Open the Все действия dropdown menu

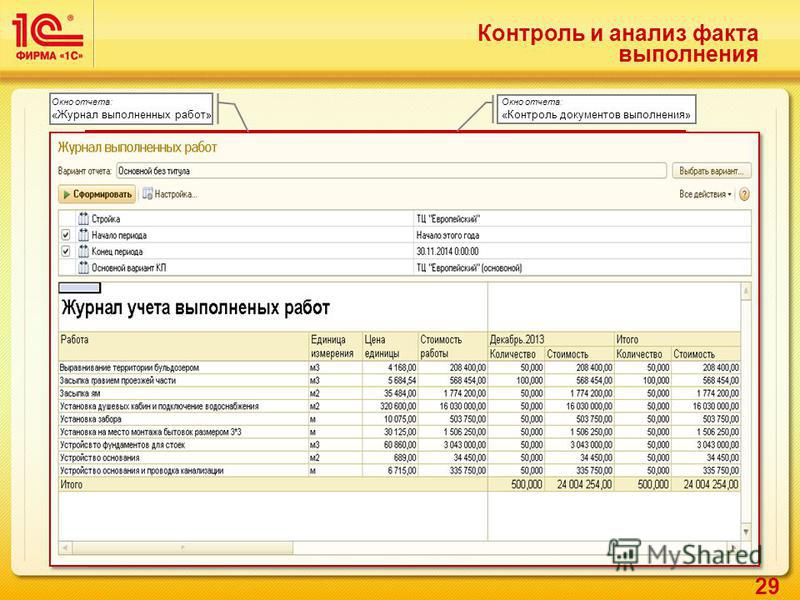(705, 194)
